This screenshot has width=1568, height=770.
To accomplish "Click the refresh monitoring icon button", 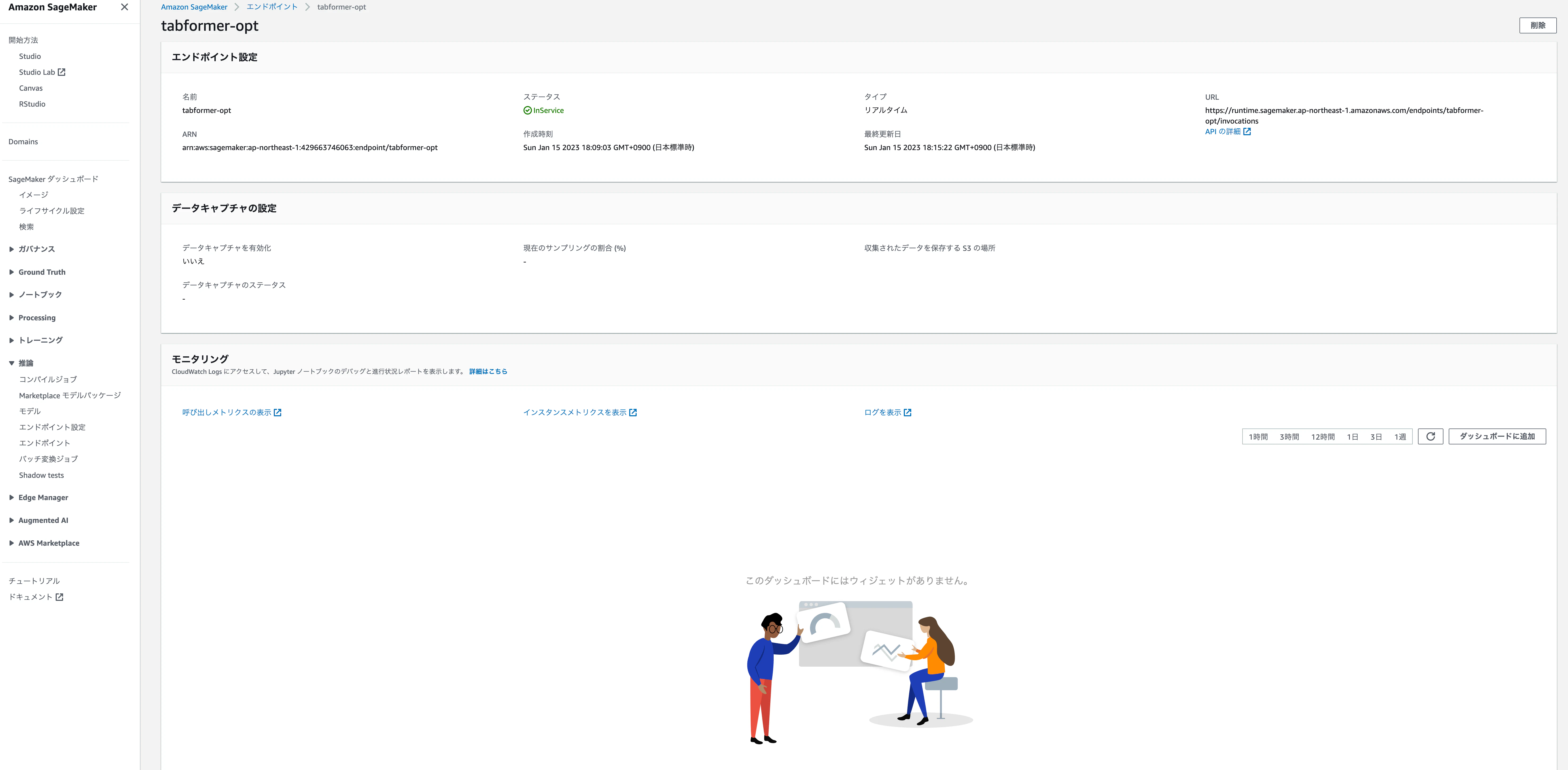I will click(1430, 436).
